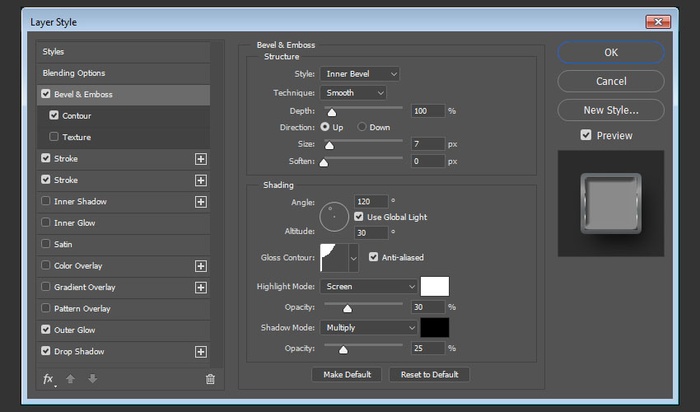Click plus icon beside Gradient Overlay
700x412 pixels.
coord(201,287)
